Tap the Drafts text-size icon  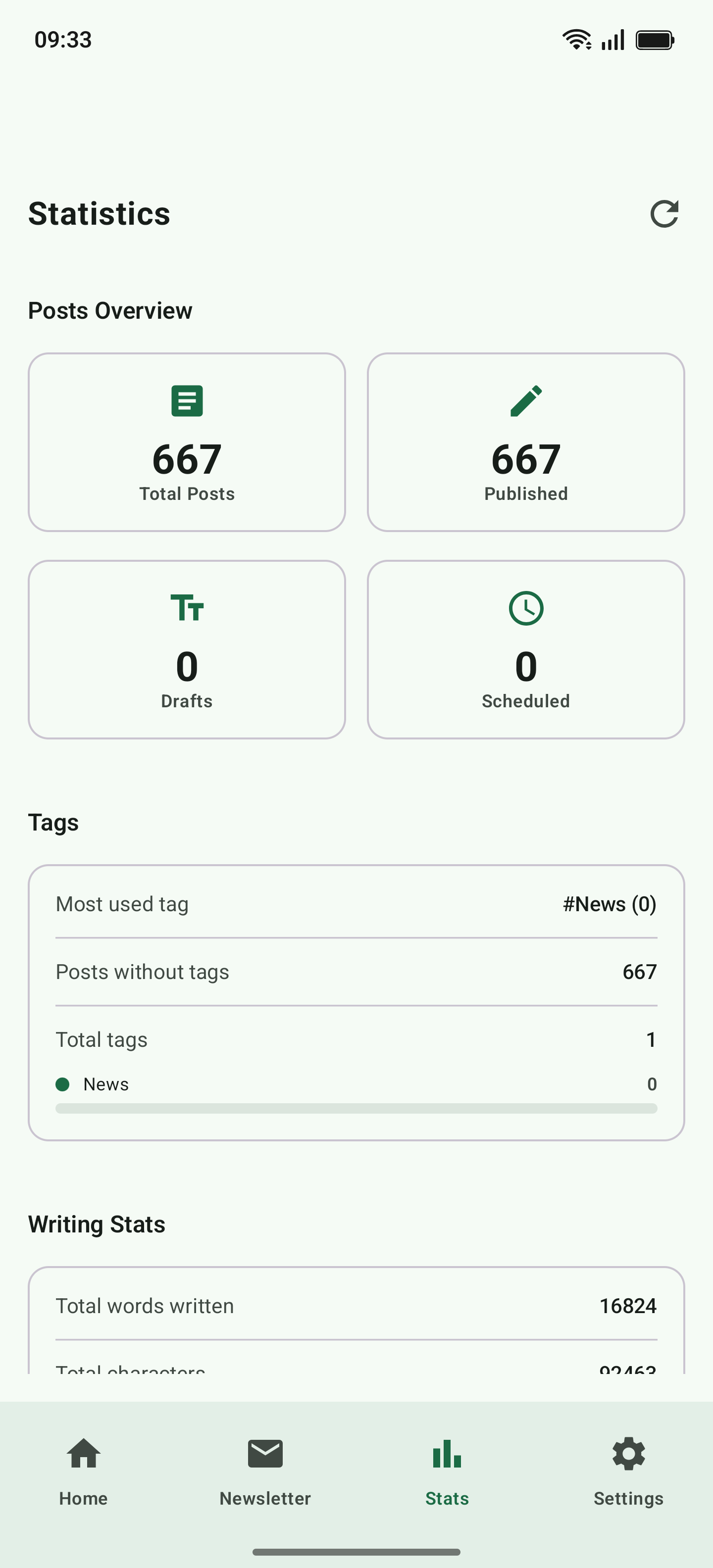[187, 607]
